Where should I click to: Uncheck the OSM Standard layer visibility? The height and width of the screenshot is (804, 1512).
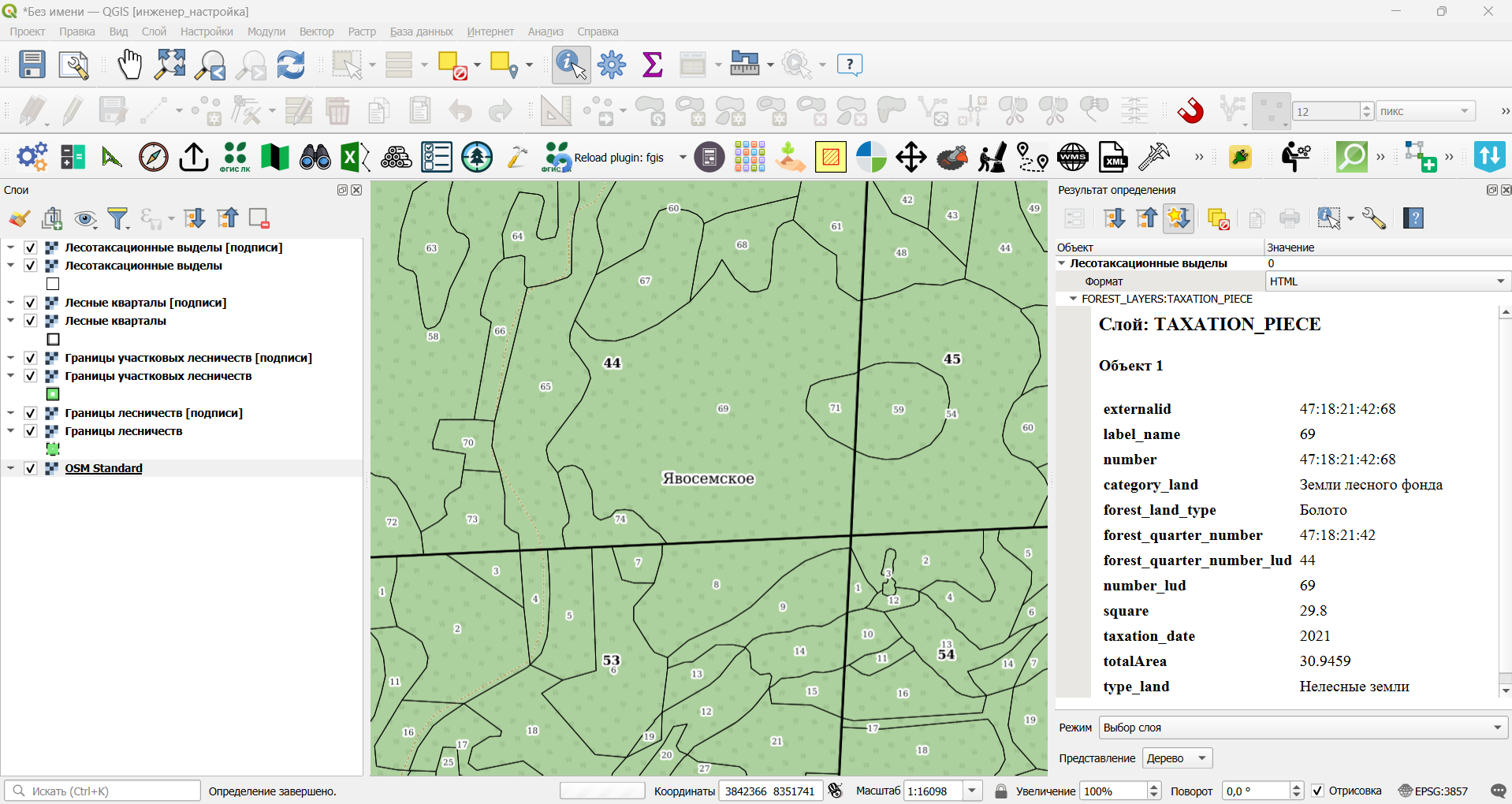point(31,468)
